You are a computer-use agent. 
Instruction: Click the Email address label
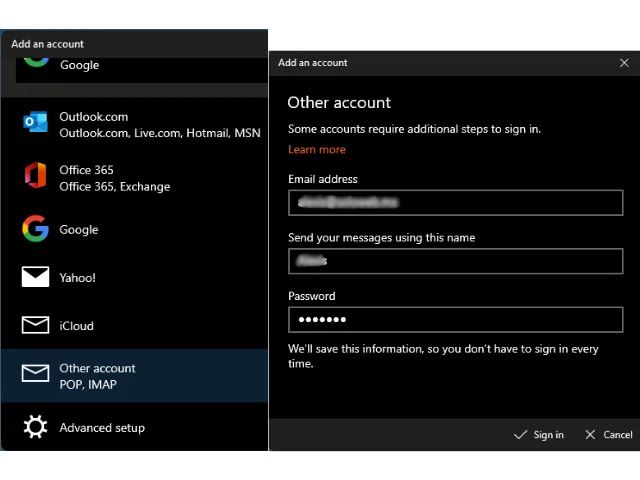[322, 179]
